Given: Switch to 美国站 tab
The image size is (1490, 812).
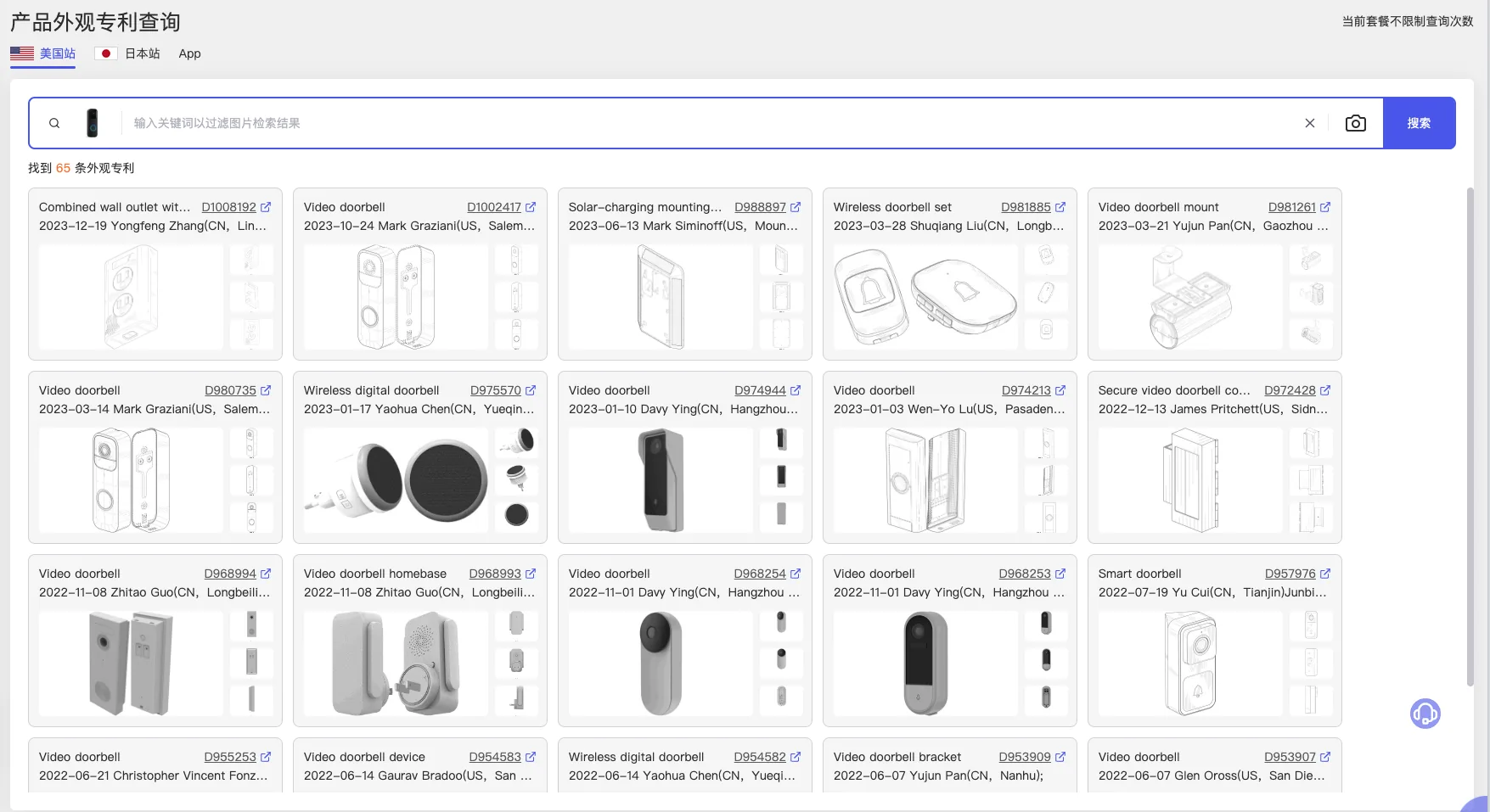Looking at the screenshot, I should coord(43,53).
